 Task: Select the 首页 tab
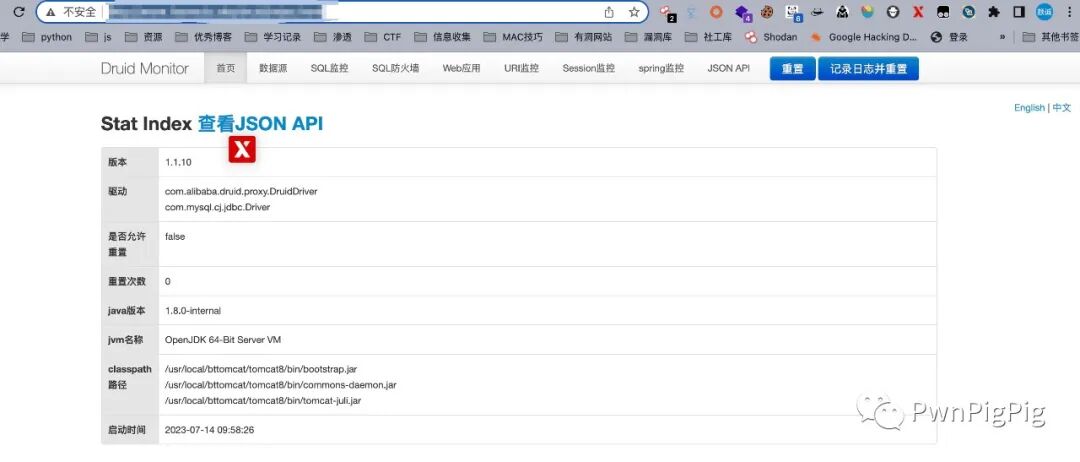coord(225,68)
